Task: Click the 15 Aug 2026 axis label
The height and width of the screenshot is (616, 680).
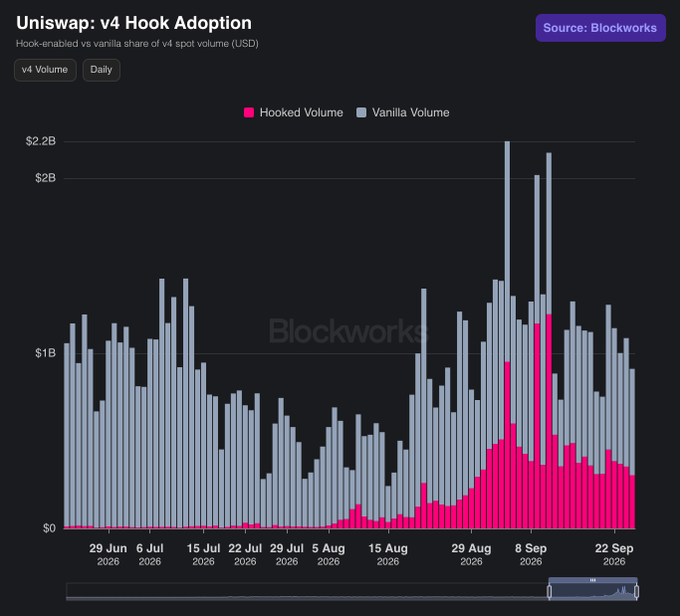Action: [388, 554]
